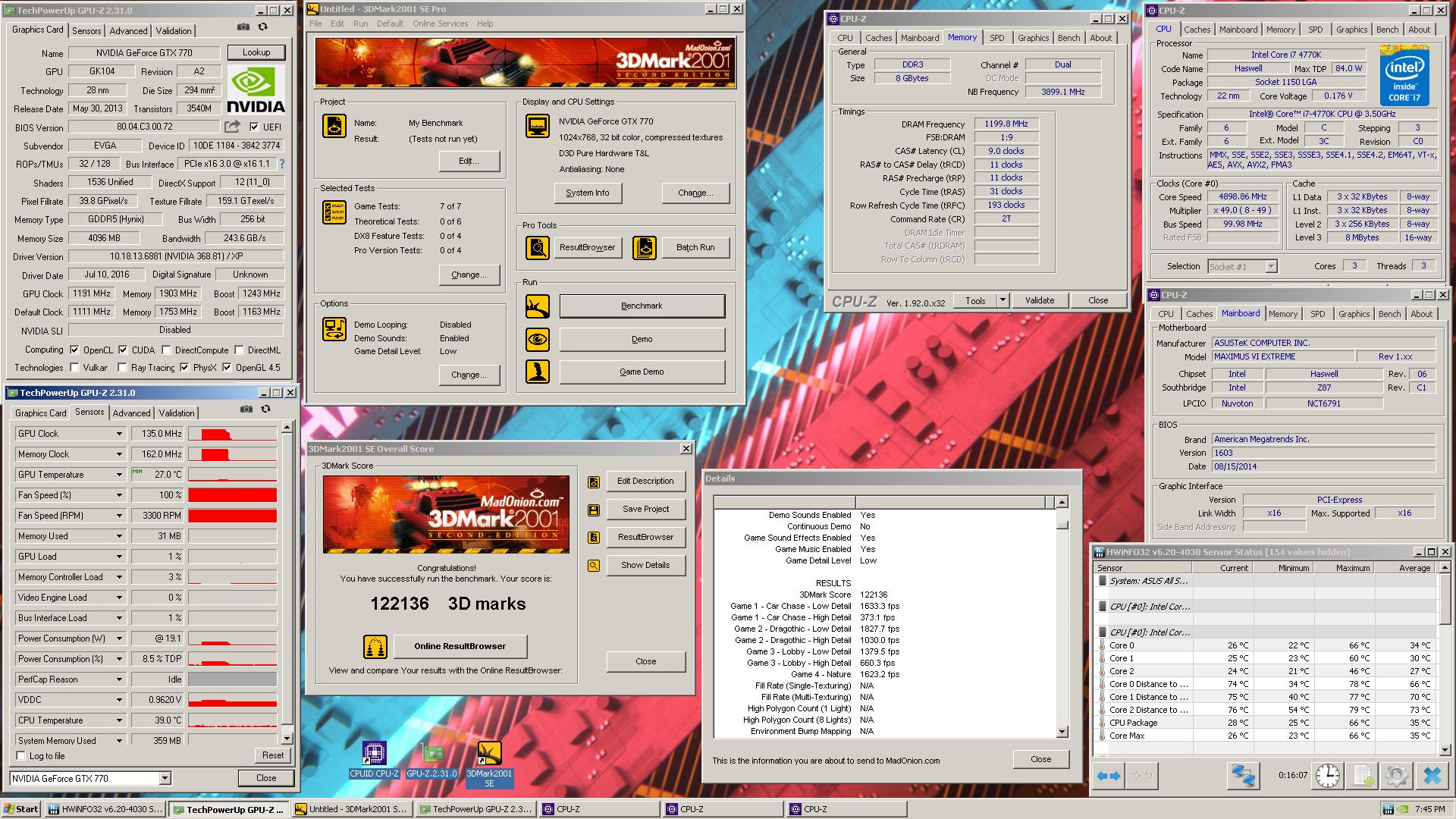
Task: Toggle OpenCL computing checkbox
Action: [x=74, y=350]
